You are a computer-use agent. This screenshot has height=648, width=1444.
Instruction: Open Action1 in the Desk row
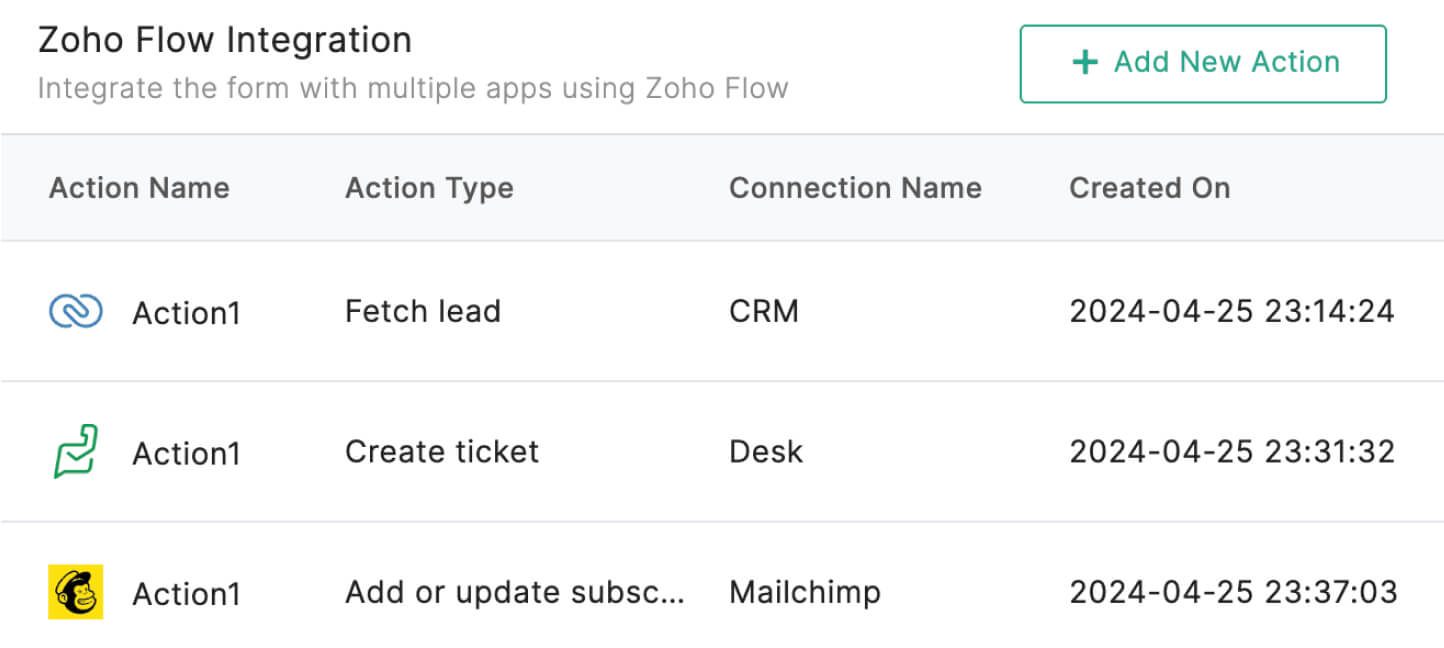(187, 453)
